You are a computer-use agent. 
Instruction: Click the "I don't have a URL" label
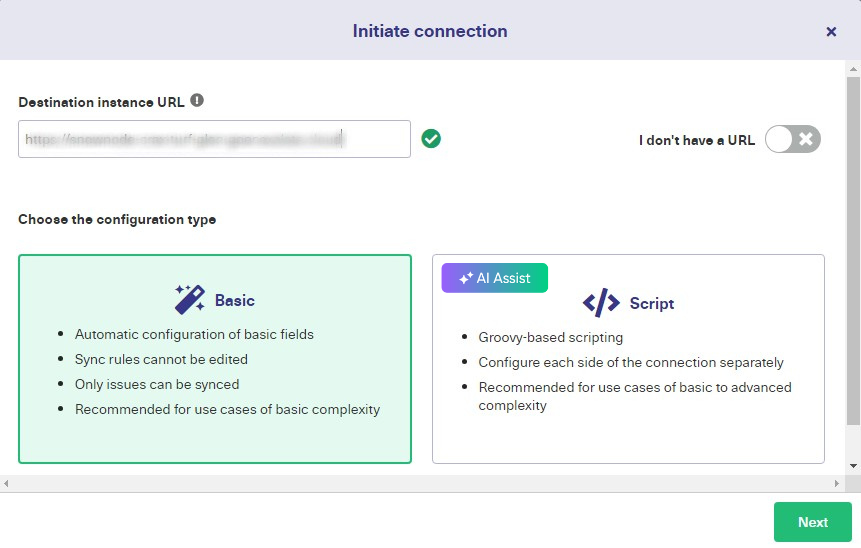[x=696, y=140]
